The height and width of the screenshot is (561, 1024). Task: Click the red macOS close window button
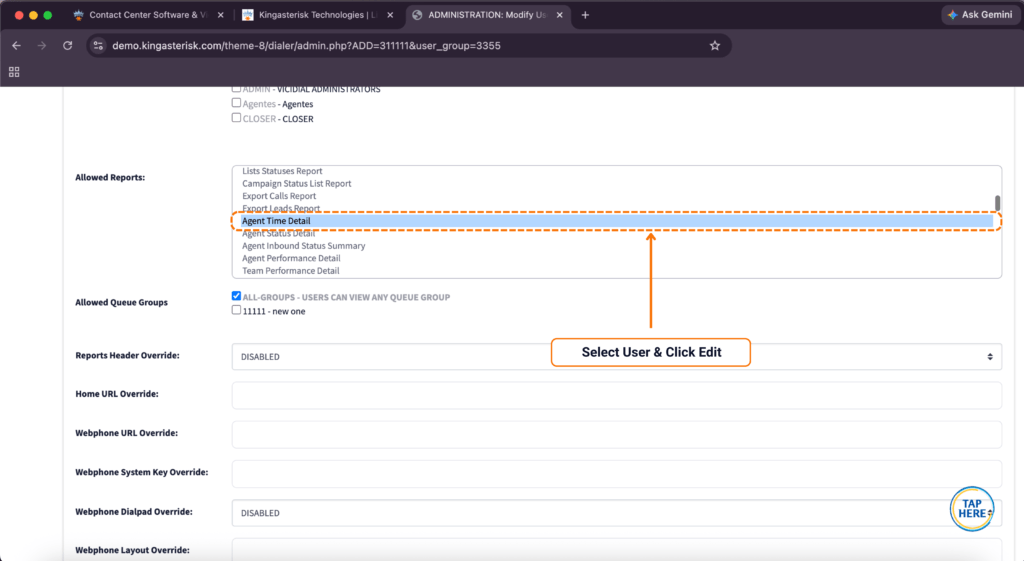(x=19, y=15)
